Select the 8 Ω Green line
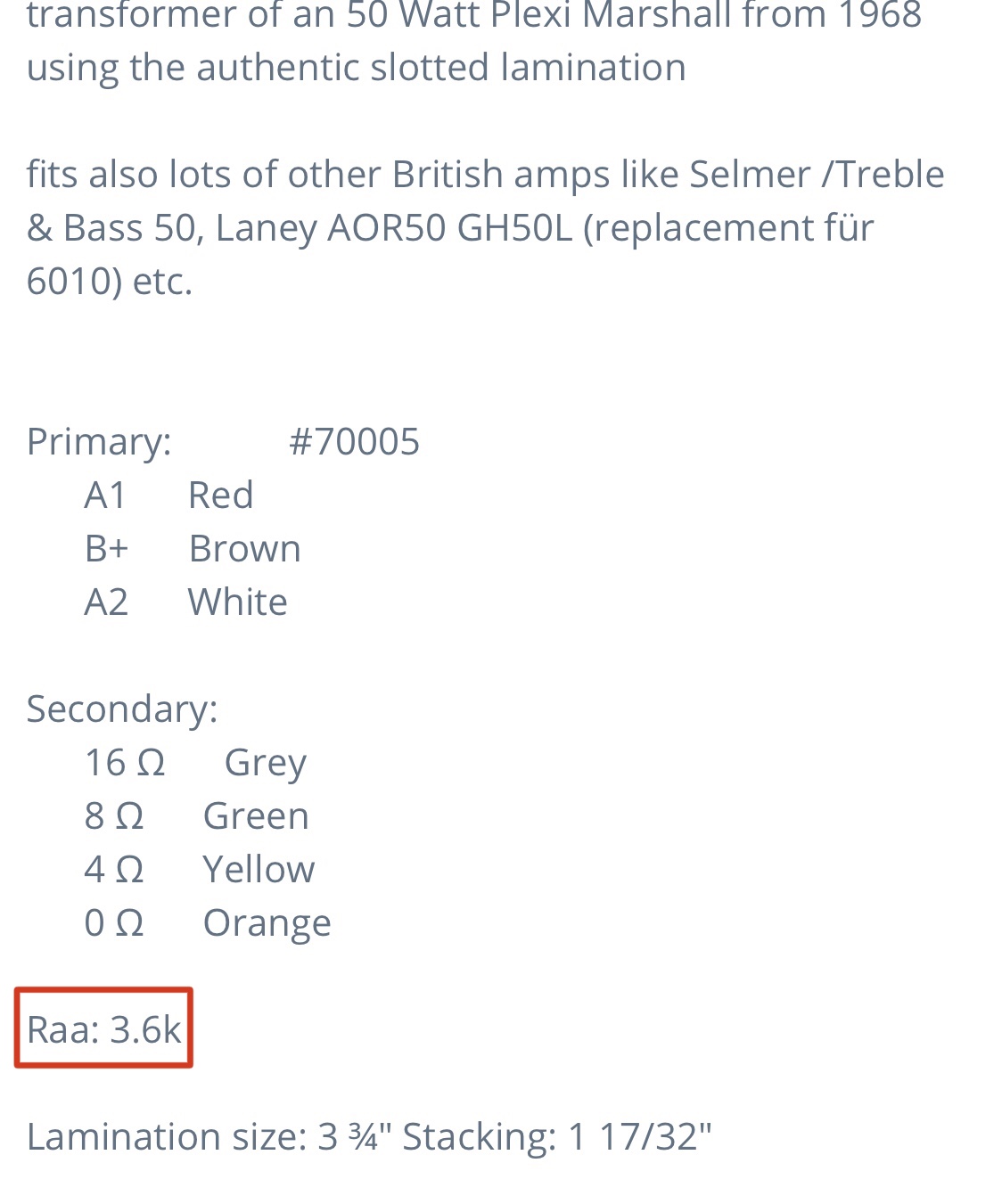 tap(196, 815)
